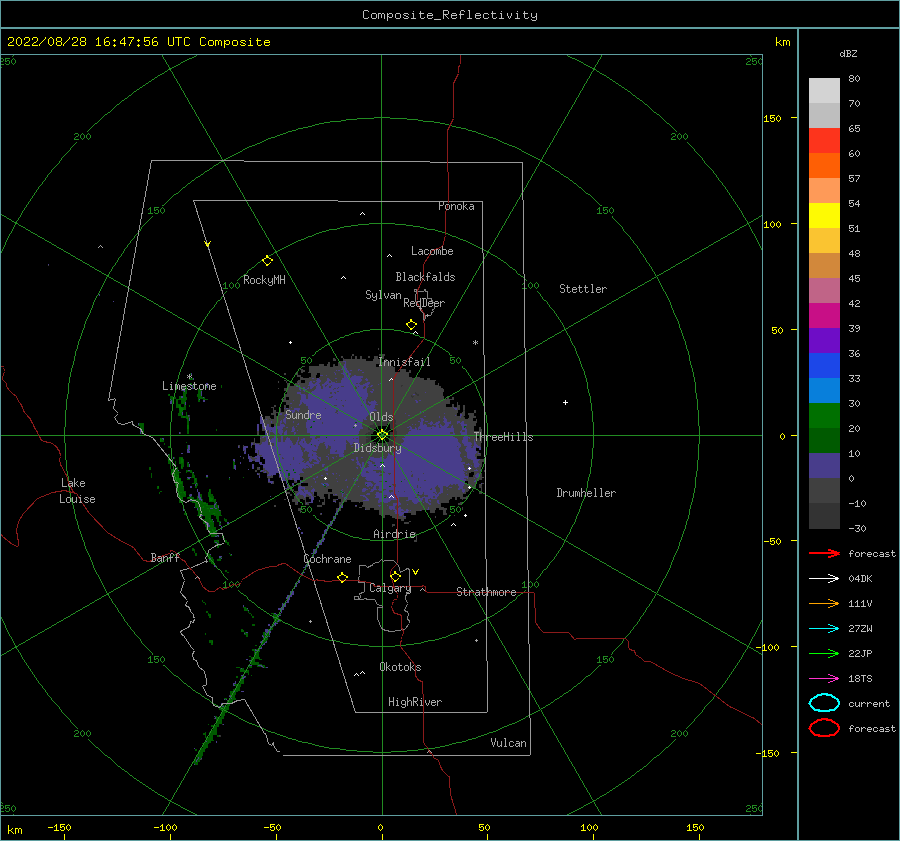
Task: Click the Sylvan label
Action: 383,295
